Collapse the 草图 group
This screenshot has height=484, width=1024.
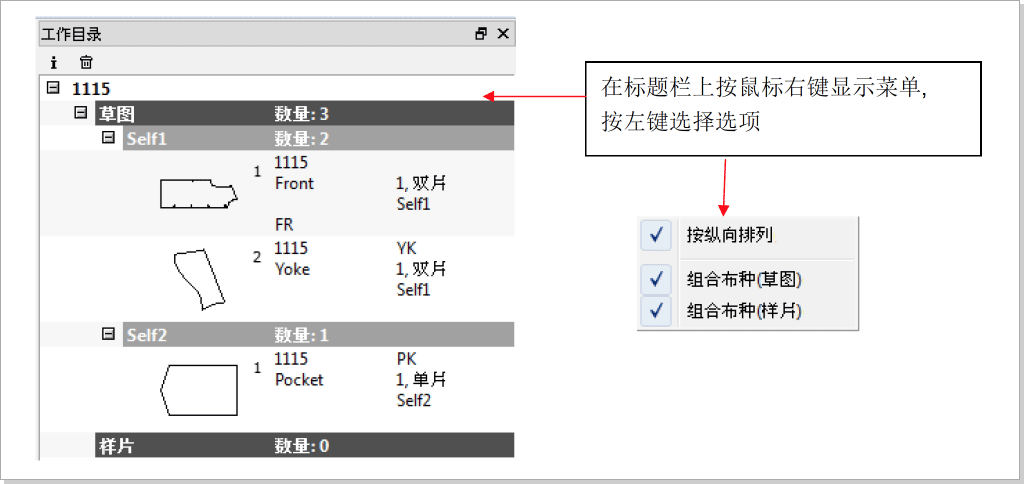81,113
